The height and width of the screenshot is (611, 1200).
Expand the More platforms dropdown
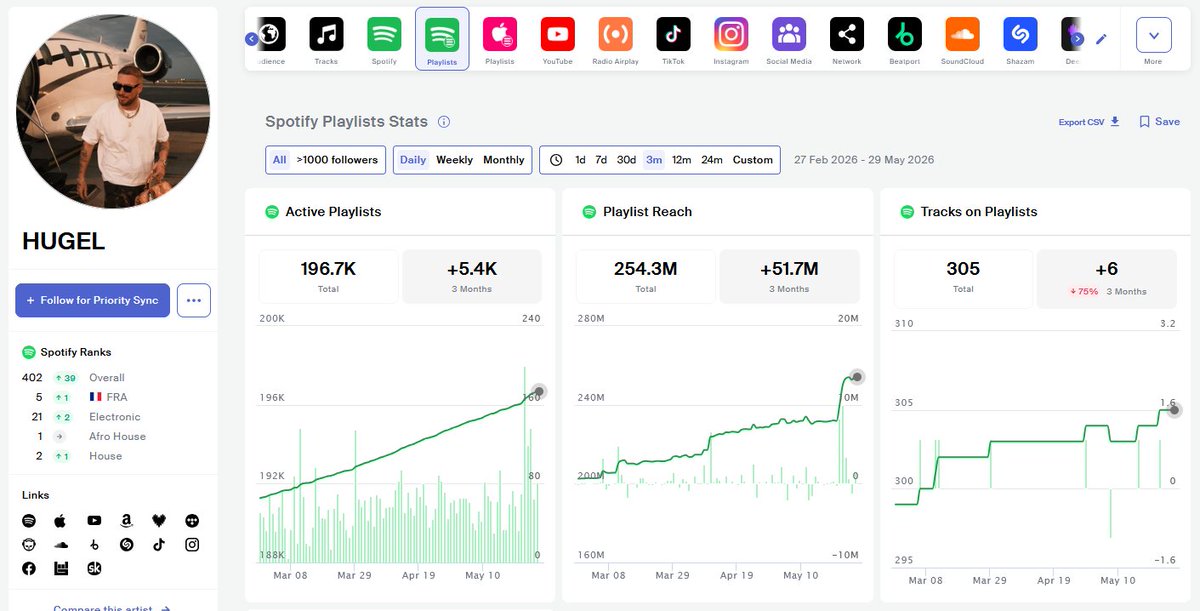point(1153,35)
